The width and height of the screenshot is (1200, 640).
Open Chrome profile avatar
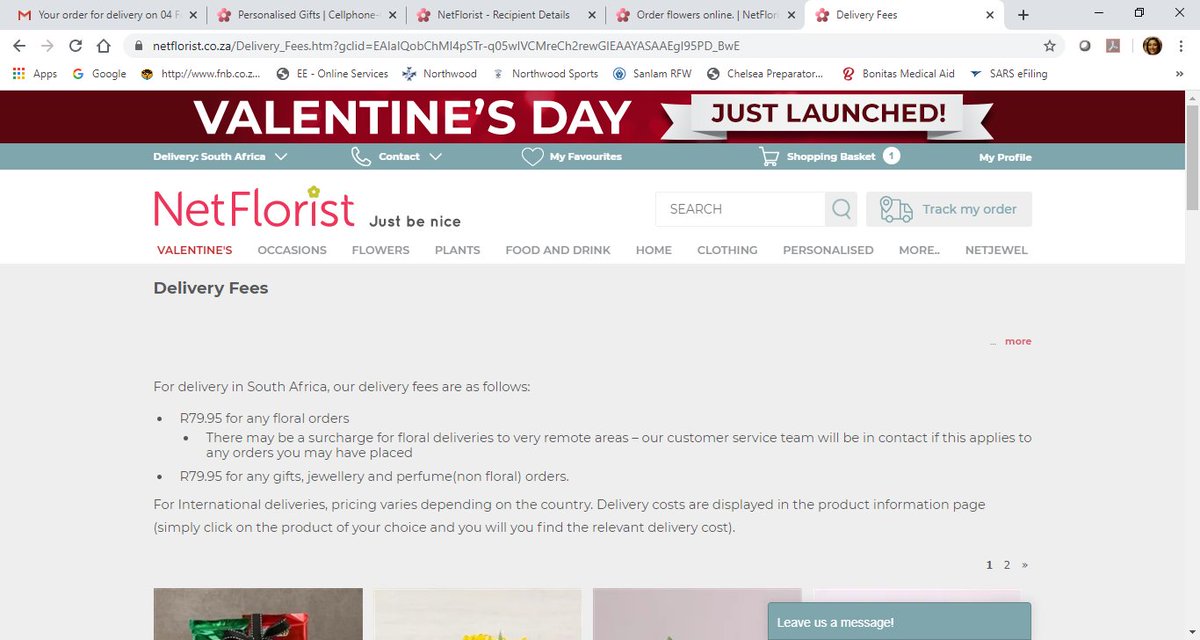[x=1152, y=46]
